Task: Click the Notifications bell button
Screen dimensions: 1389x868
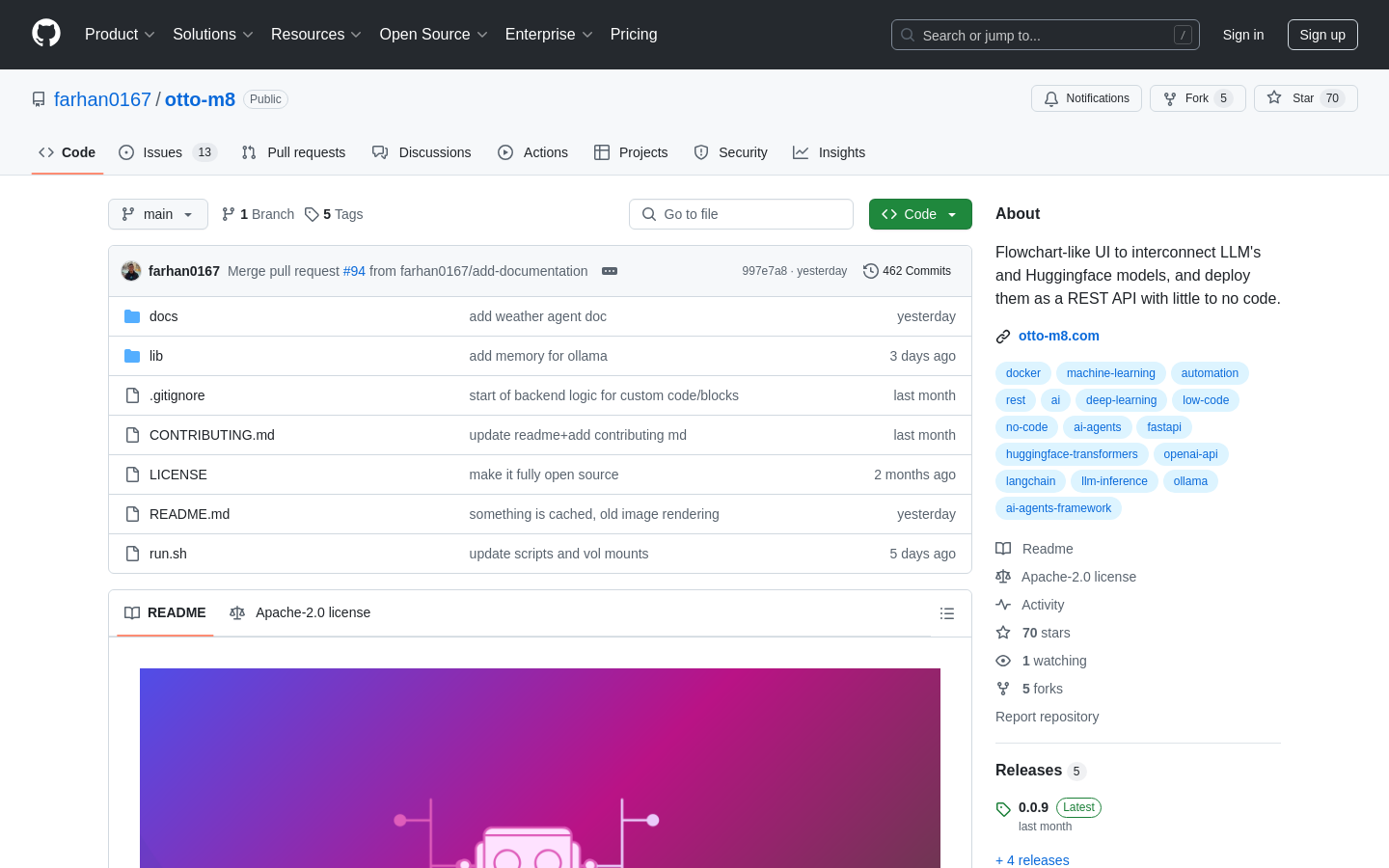Action: point(1086,98)
